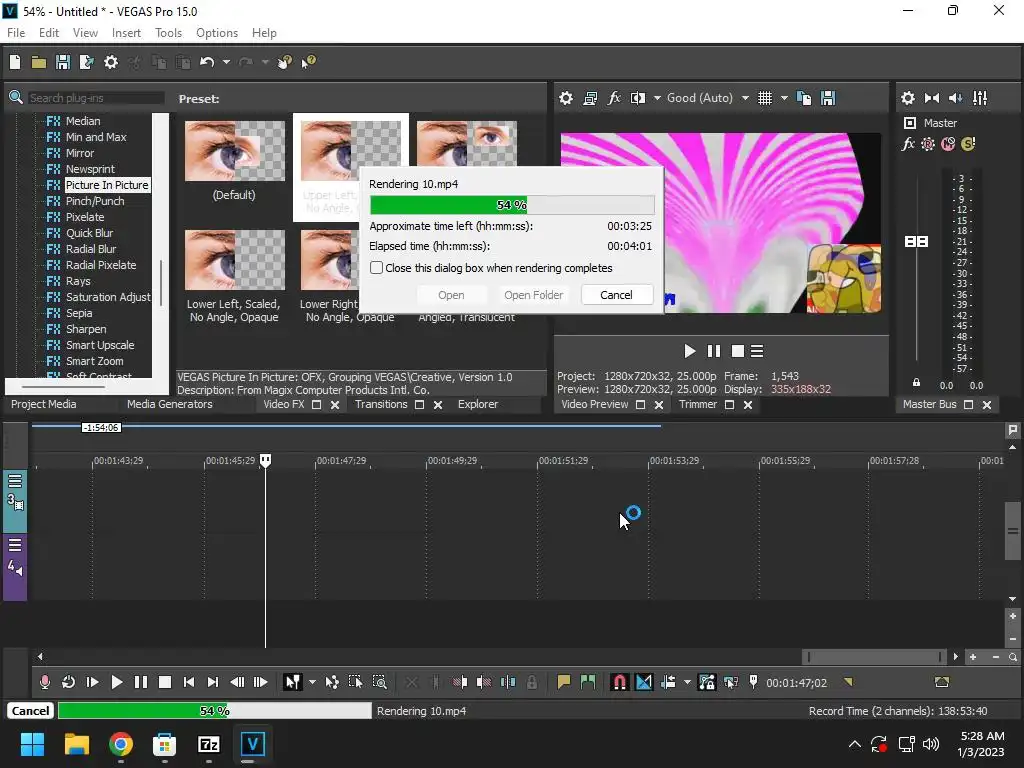Open Undo history dropdown arrow
Screen dimensions: 1024x768
(x=226, y=62)
